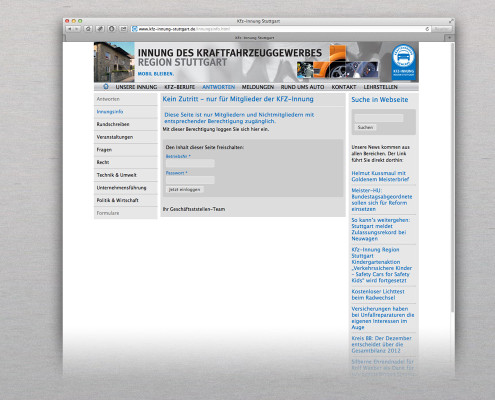Open the LEHRSTELLEN menu
The width and height of the screenshot is (495, 400).
pos(380,87)
